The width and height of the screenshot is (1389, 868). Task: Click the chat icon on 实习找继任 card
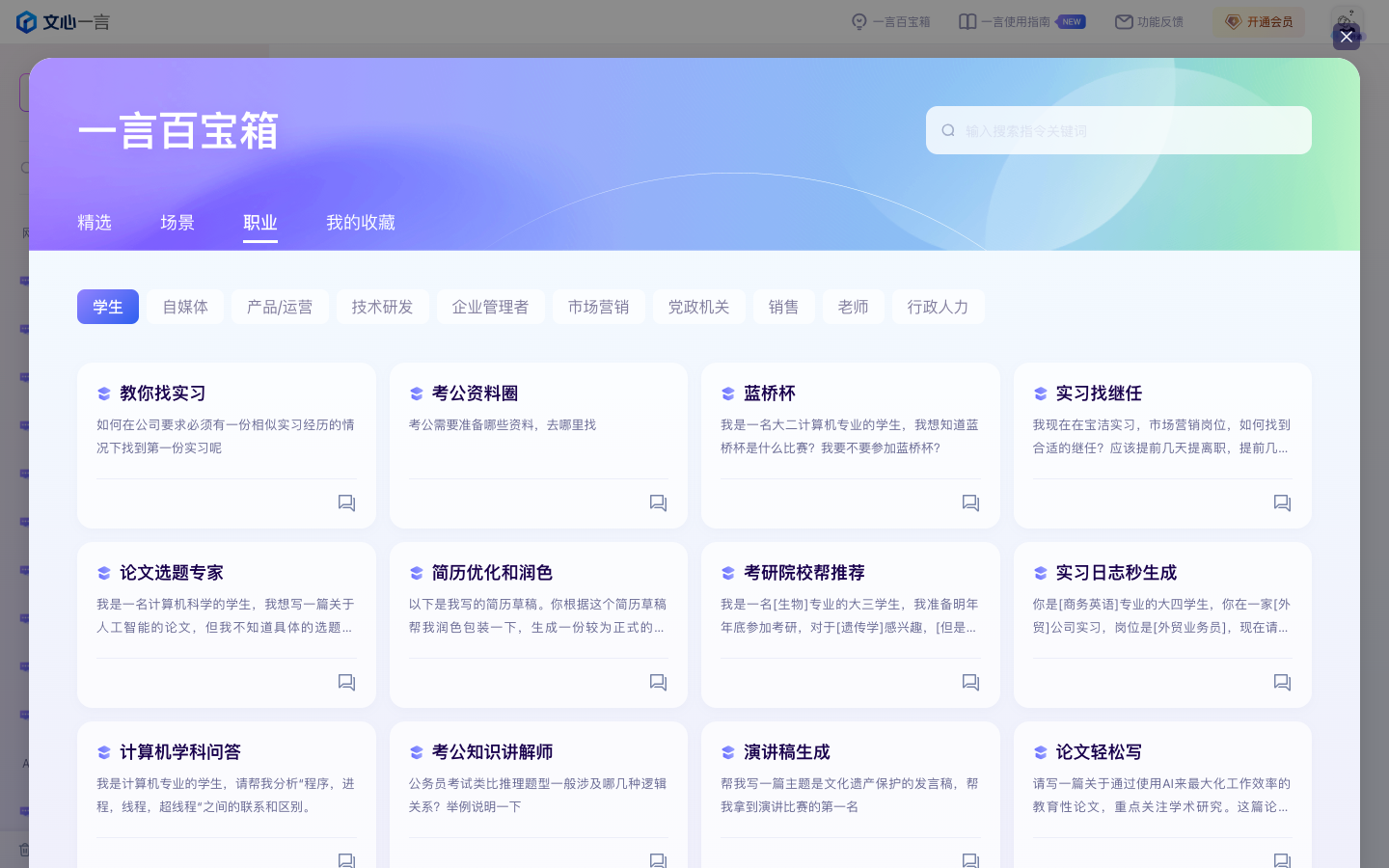coord(1283,502)
